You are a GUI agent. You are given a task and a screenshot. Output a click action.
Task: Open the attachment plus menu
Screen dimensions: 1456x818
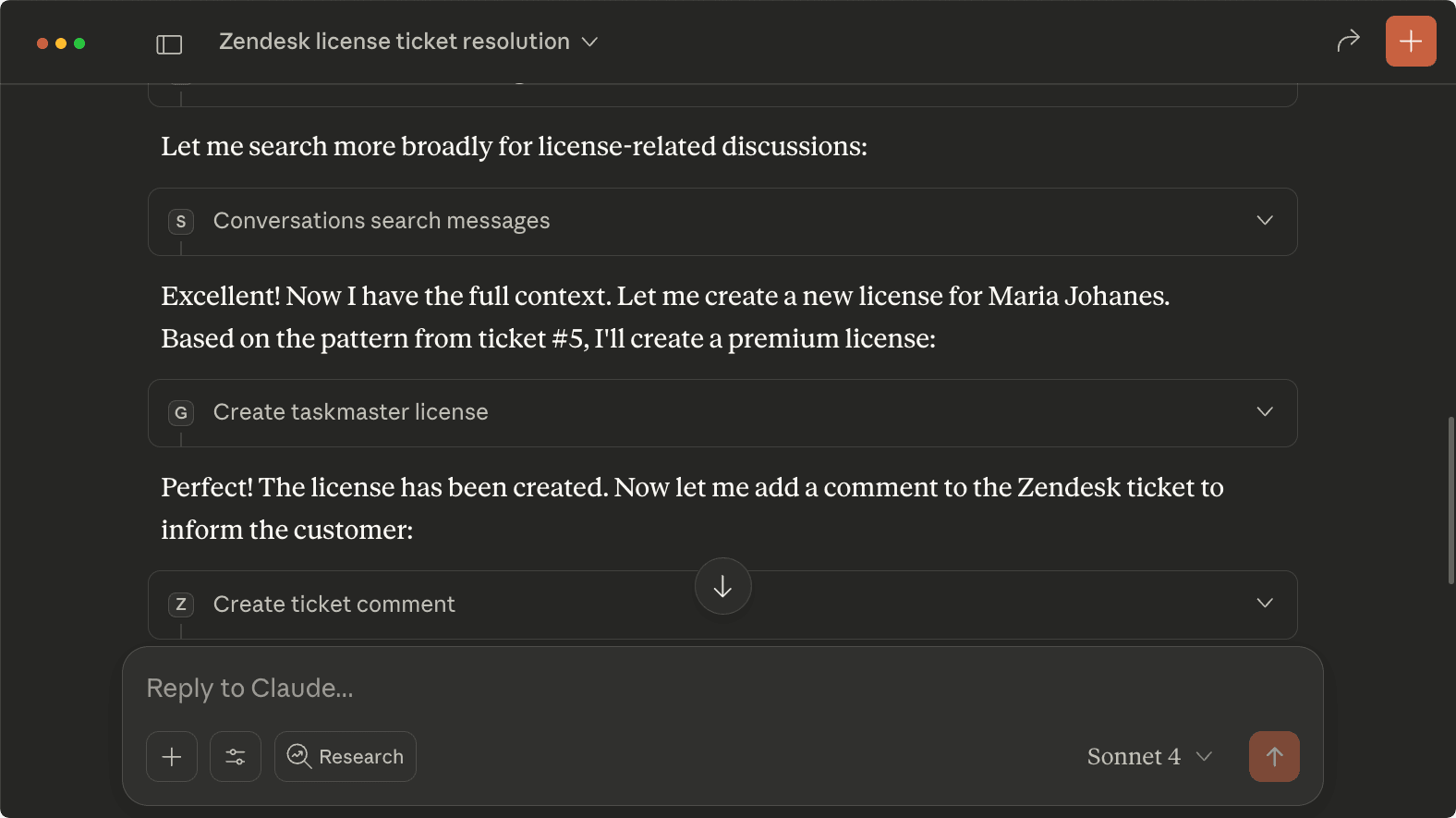pyautogui.click(x=172, y=756)
